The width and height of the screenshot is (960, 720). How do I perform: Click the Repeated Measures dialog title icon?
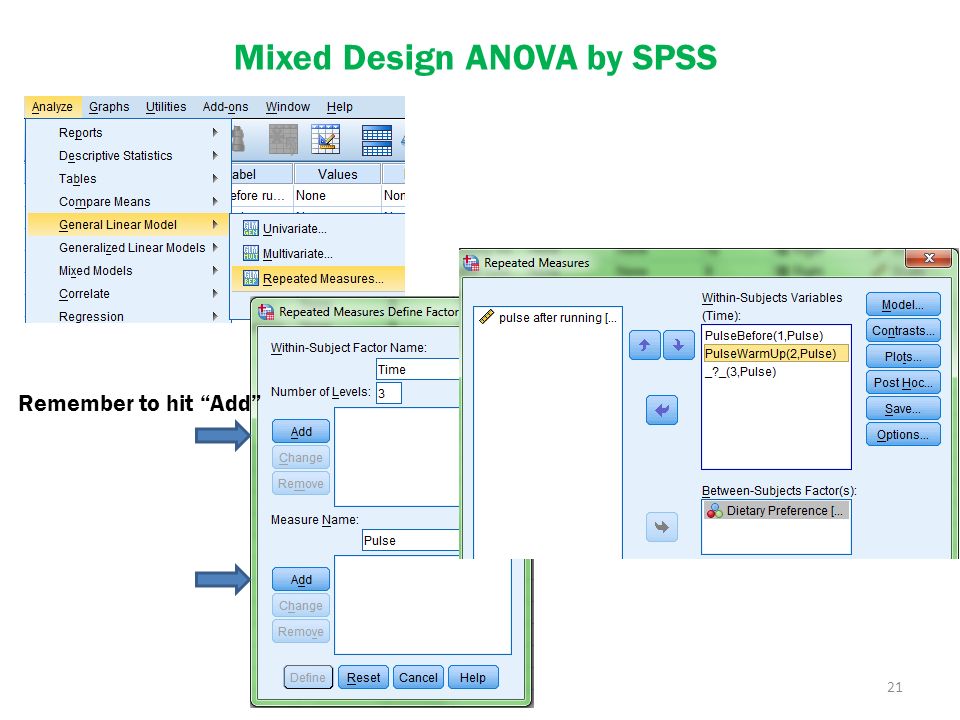pyautogui.click(x=471, y=263)
